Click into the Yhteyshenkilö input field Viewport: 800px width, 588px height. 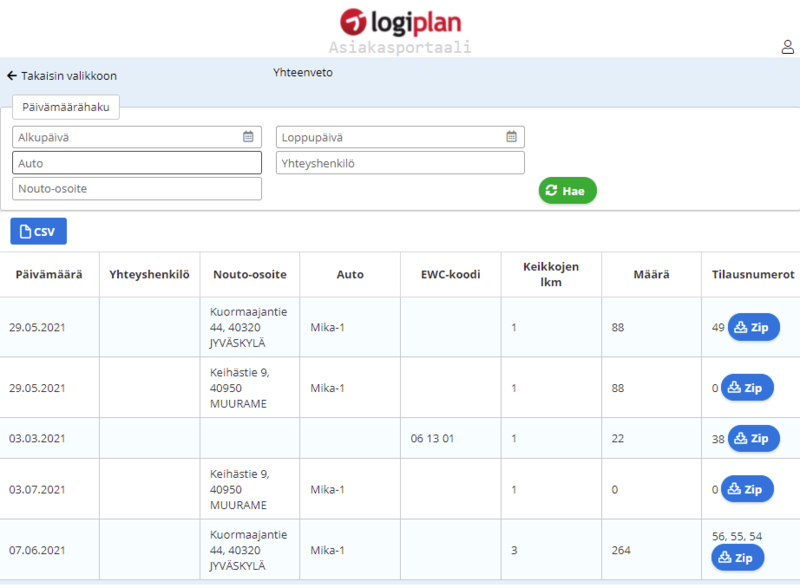[400, 163]
